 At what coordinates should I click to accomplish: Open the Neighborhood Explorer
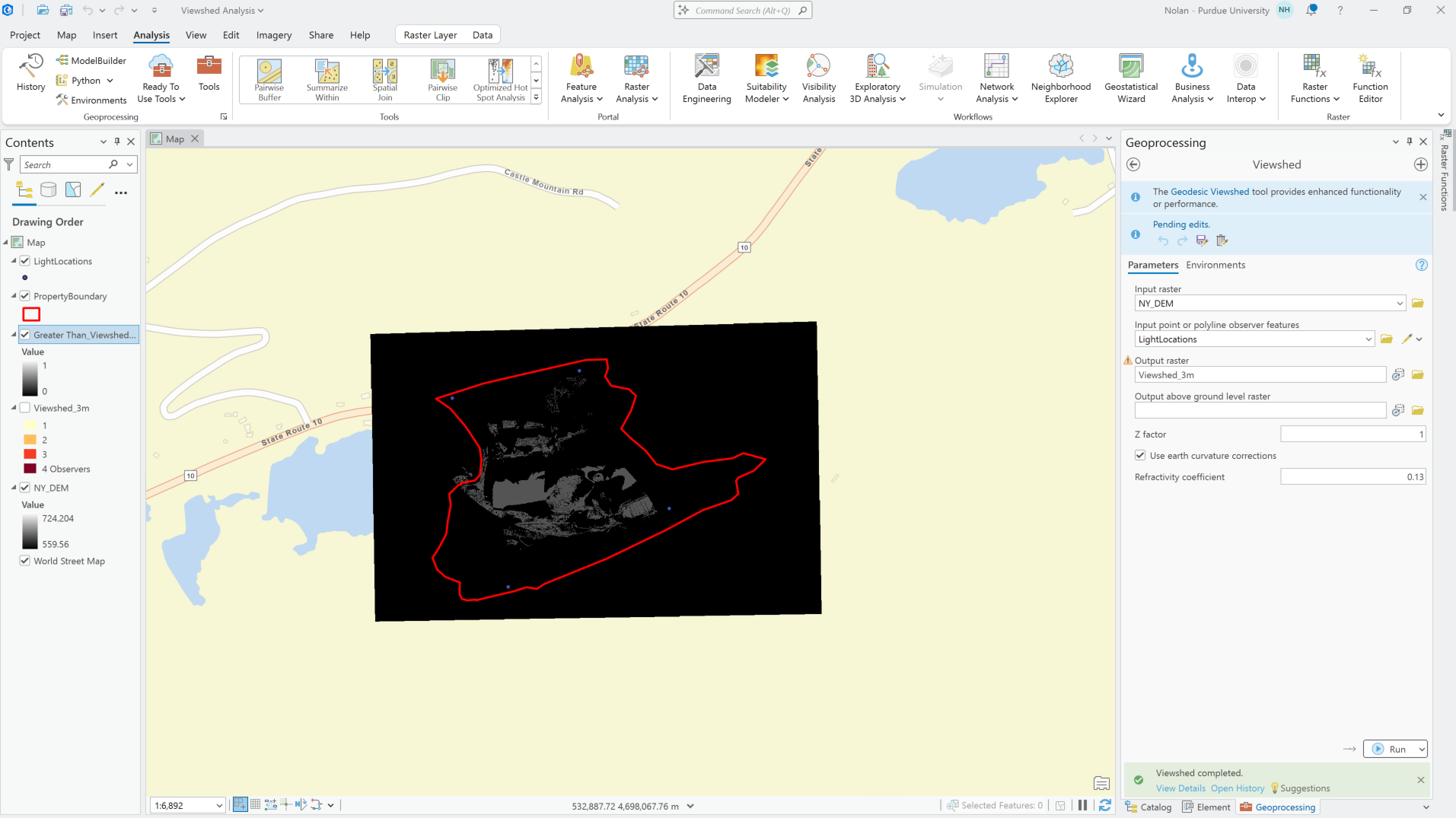(1061, 79)
